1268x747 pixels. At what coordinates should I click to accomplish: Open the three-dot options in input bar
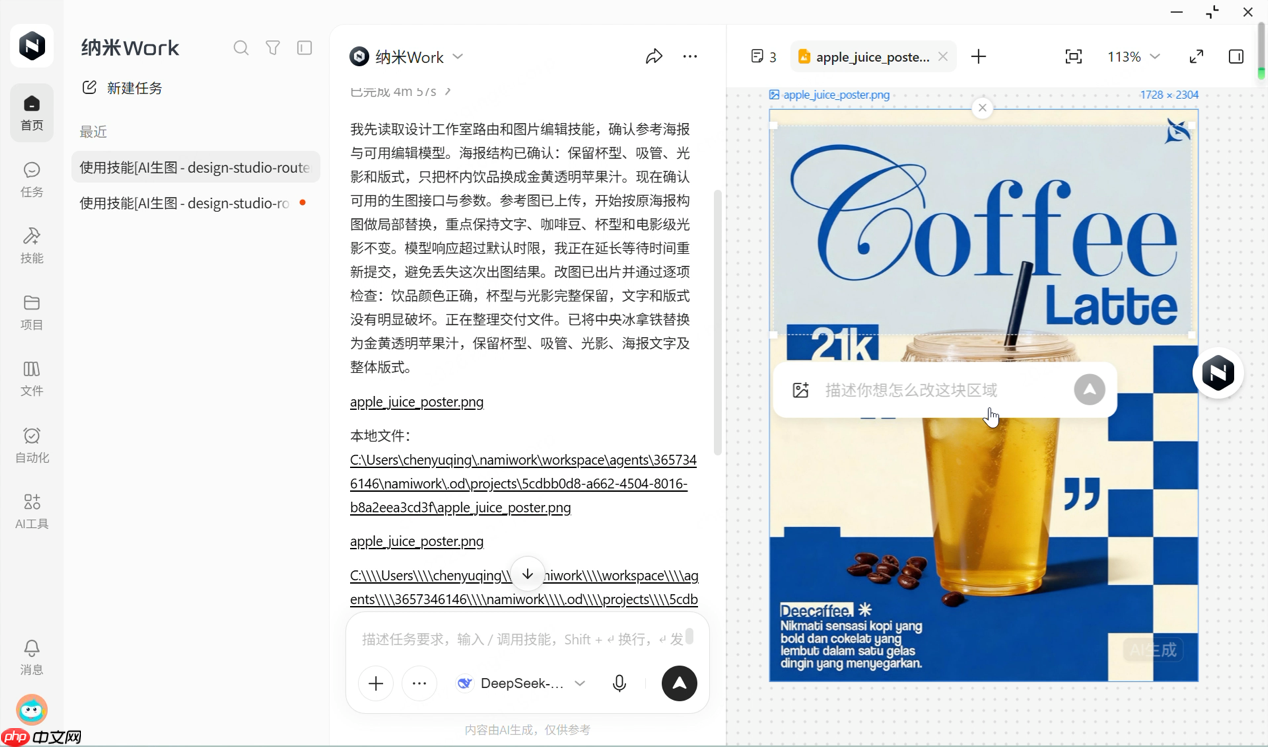pyautogui.click(x=419, y=684)
